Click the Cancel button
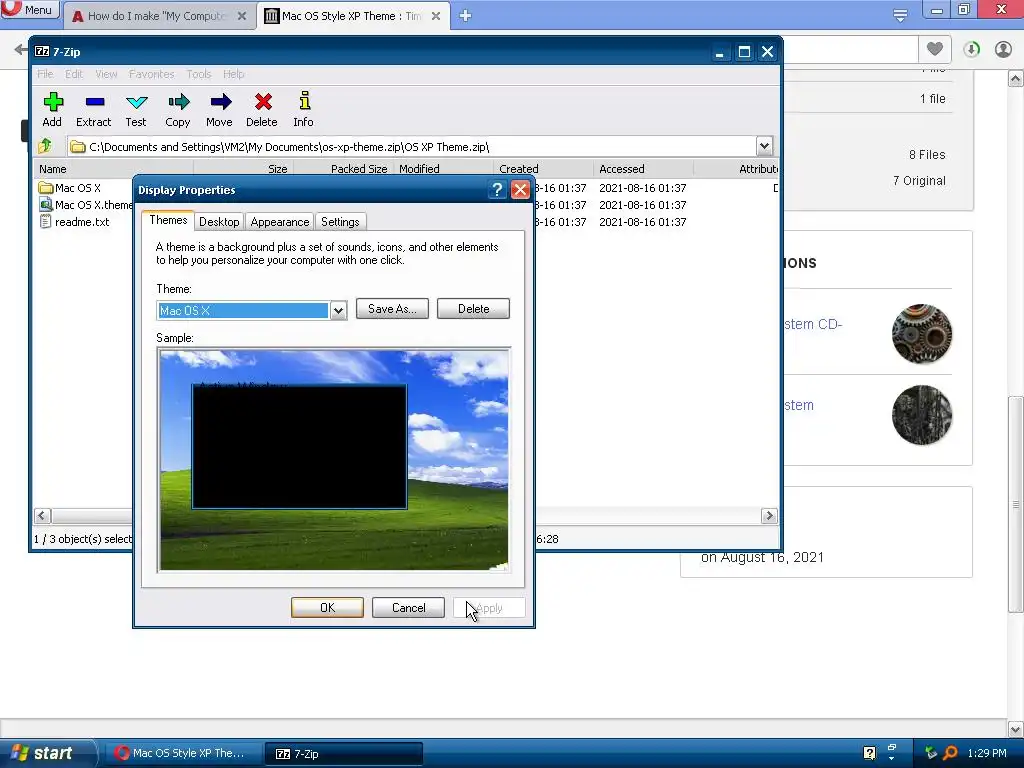 click(408, 607)
